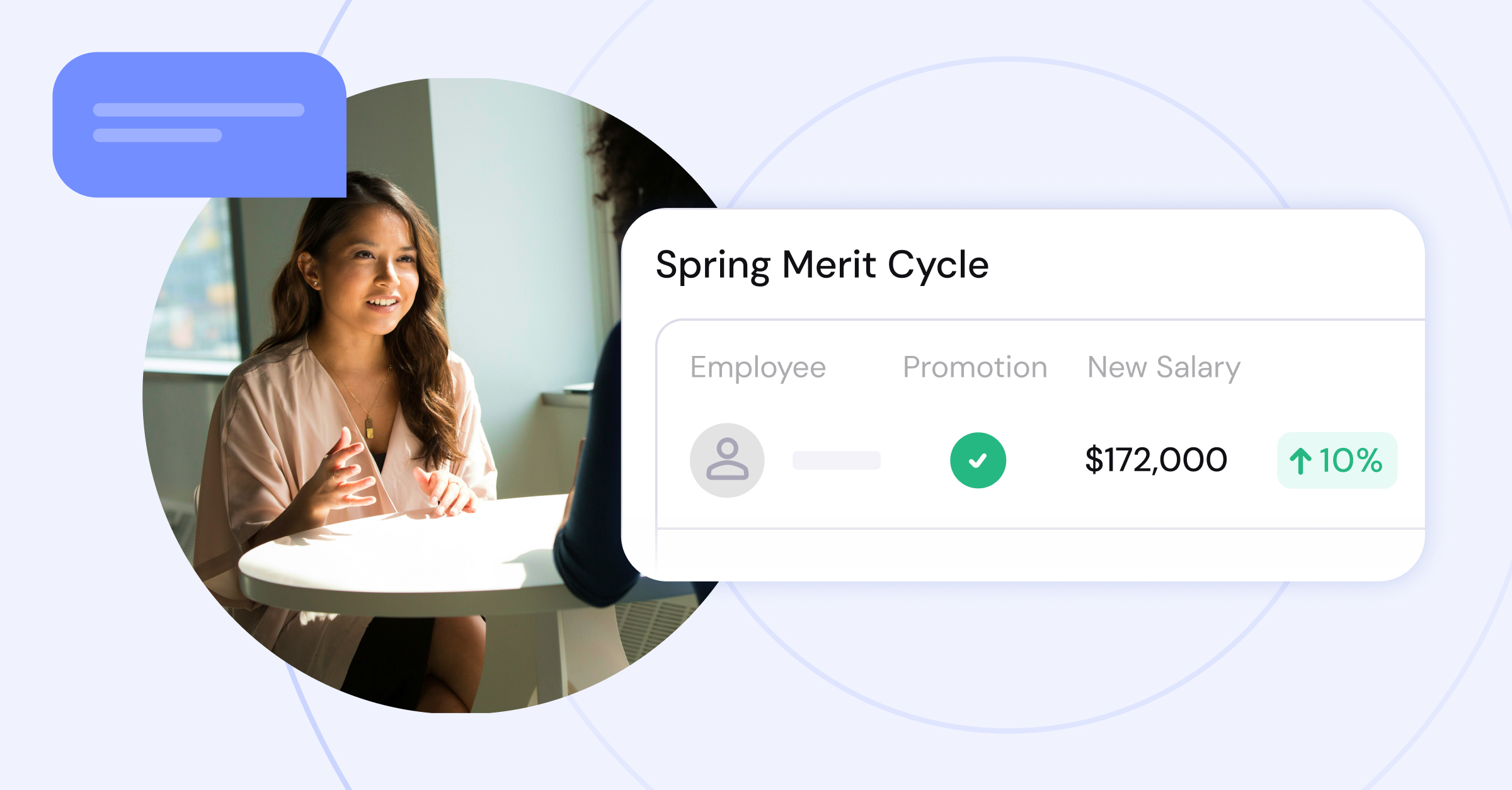Select the Promotion column header
1512x790 pixels.
click(x=975, y=367)
